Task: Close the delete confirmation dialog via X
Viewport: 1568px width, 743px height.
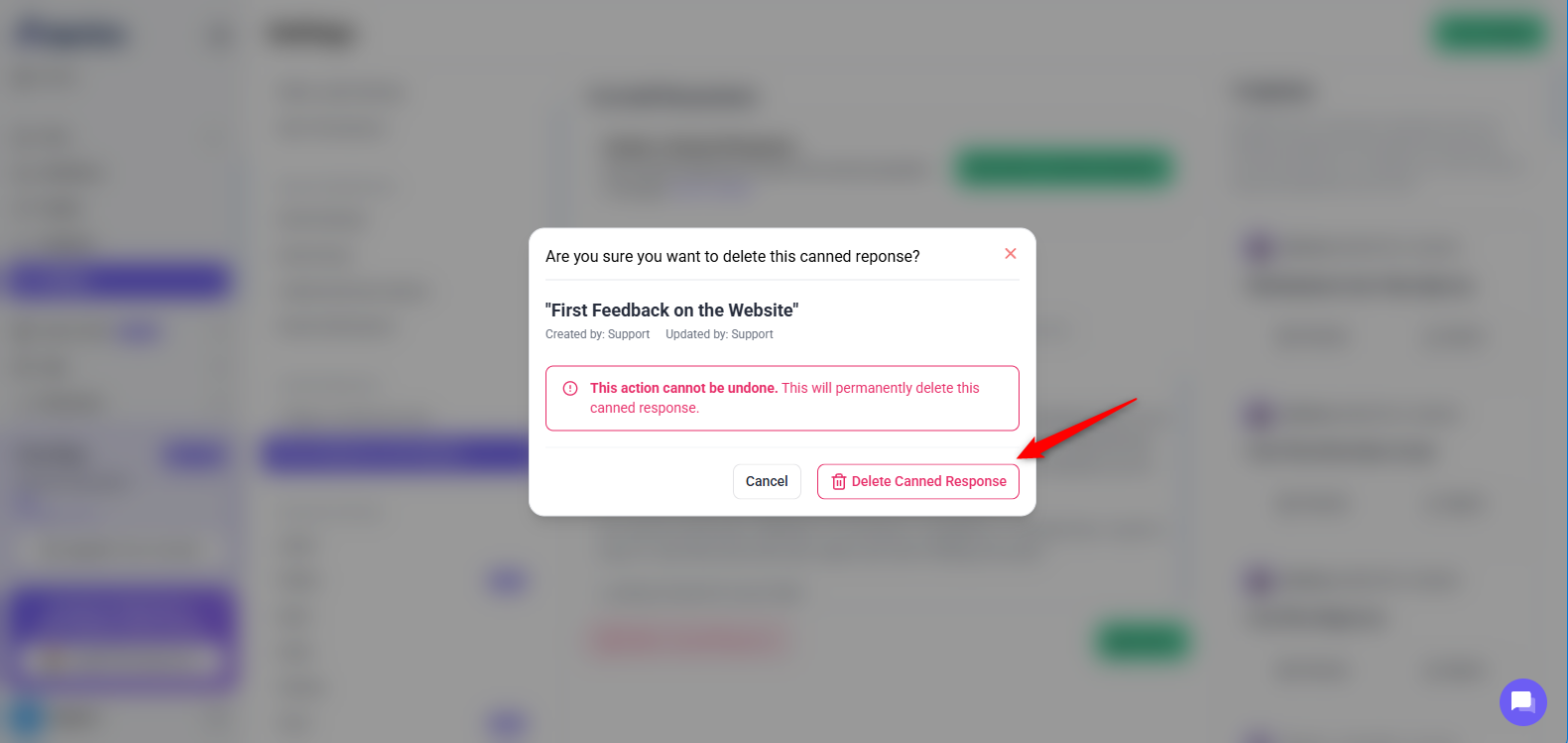Action: (1010, 254)
